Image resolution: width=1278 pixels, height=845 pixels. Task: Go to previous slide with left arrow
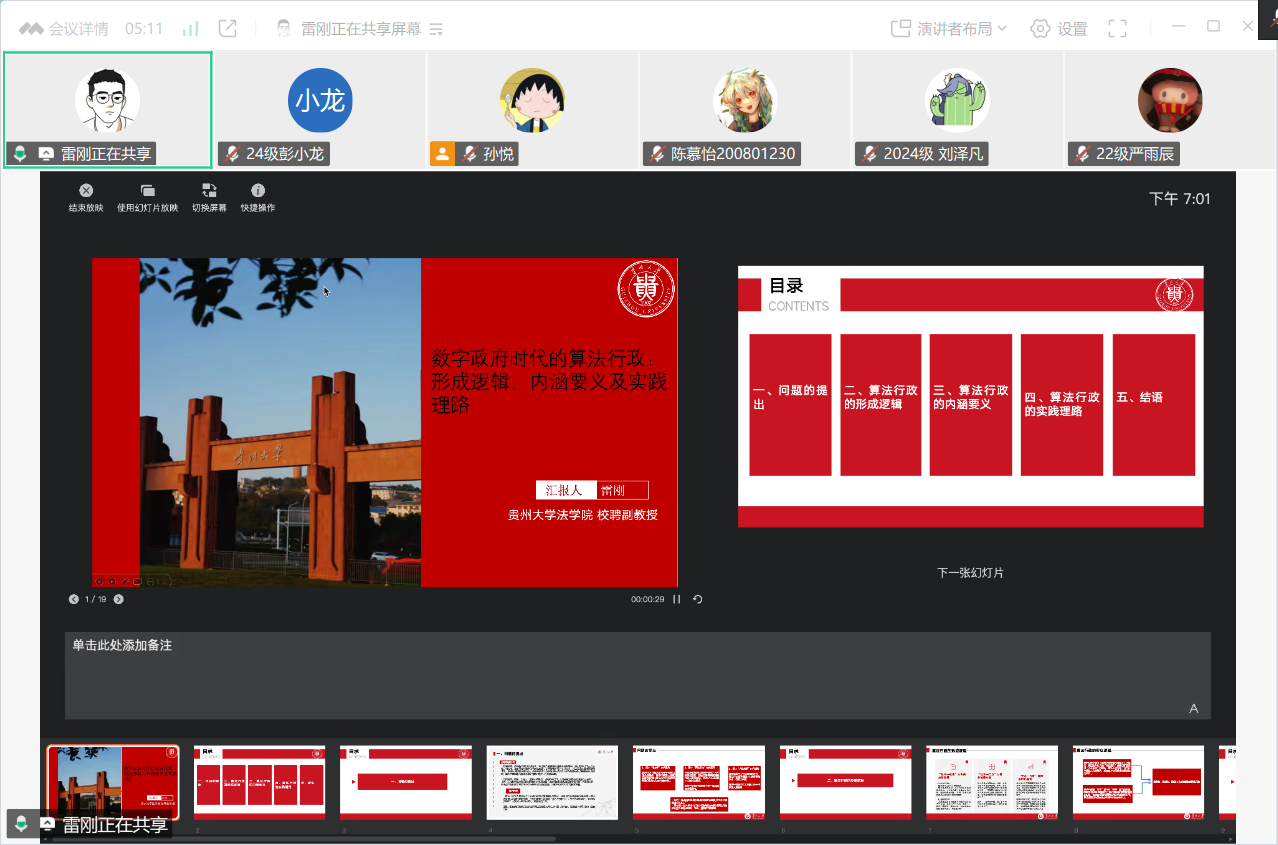[74, 600]
